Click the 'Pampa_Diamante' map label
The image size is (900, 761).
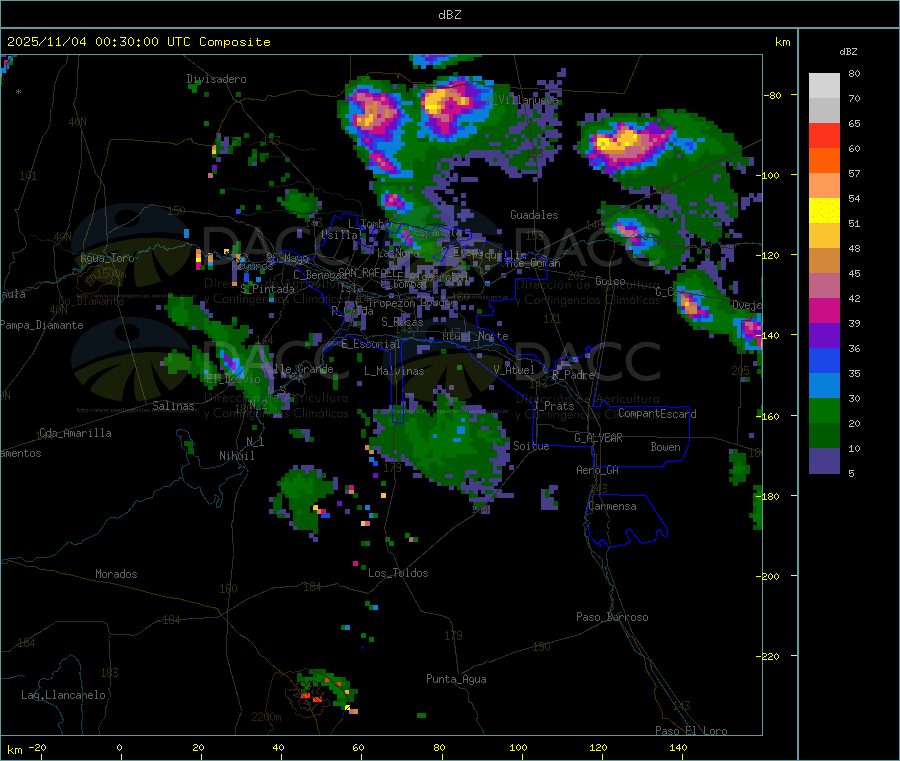click(x=42, y=325)
